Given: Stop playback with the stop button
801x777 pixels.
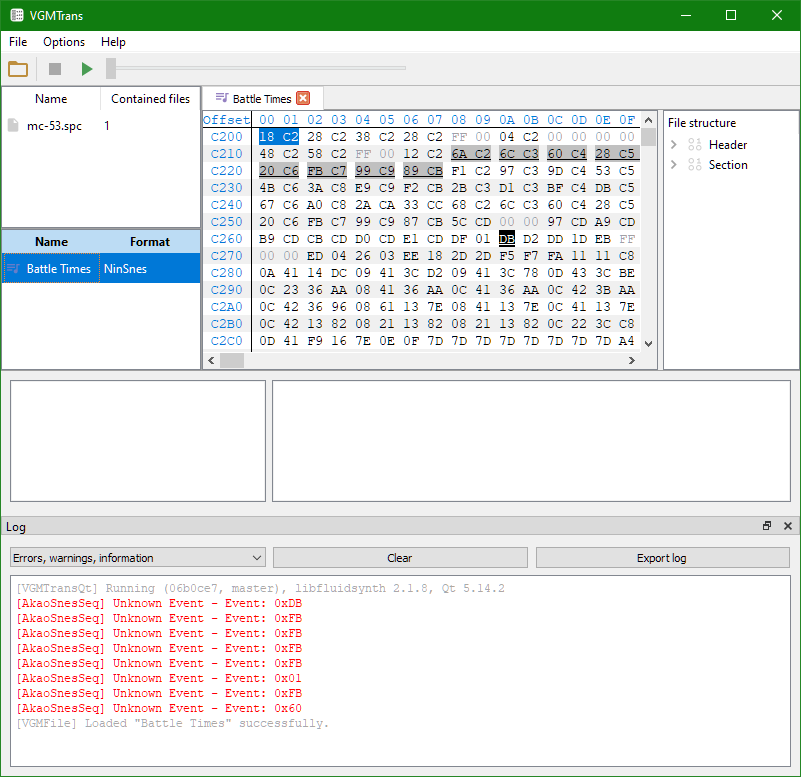Looking at the screenshot, I should [x=55, y=68].
